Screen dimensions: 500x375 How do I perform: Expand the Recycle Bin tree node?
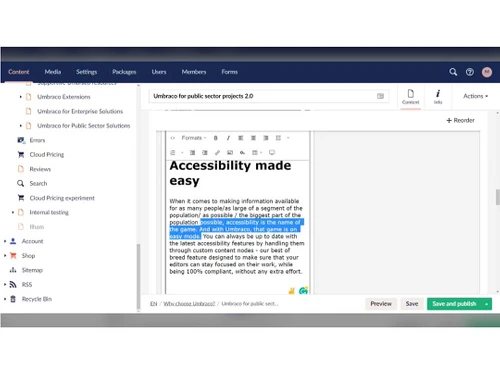tap(5, 299)
